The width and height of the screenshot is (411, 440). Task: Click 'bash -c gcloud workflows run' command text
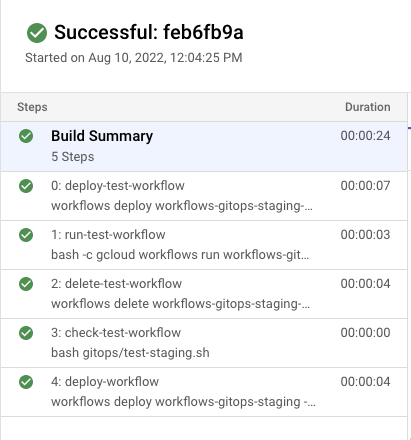[180, 255]
